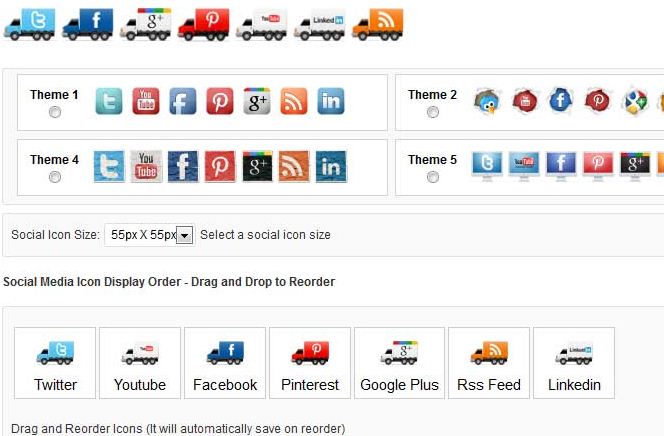Click the red Pinterest truck in top preview
This screenshot has height=436, width=664.
pos(204,25)
